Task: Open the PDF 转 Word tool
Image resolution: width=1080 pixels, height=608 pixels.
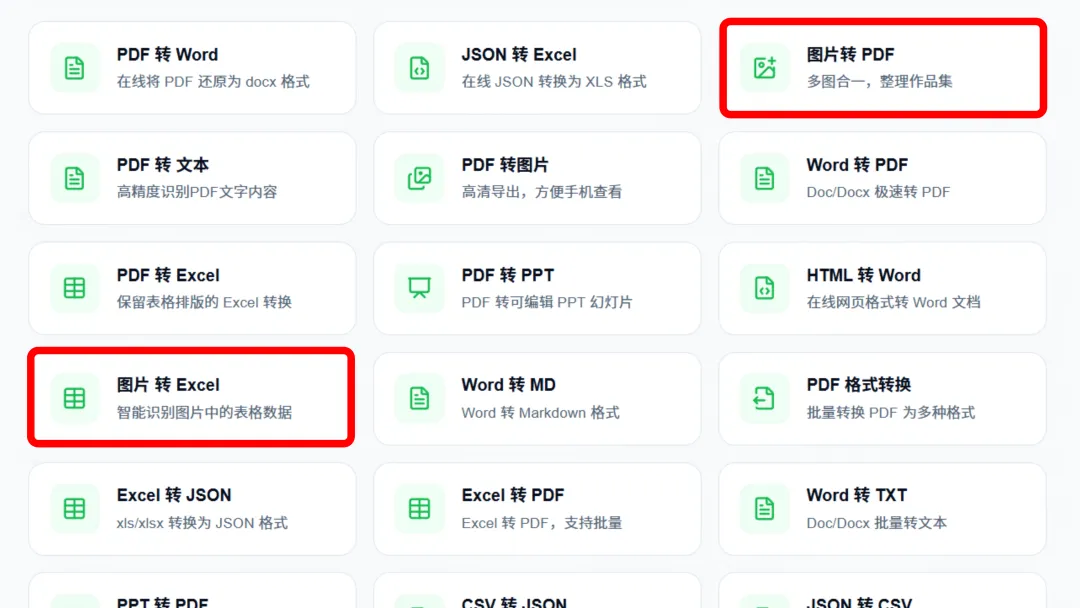Action: 192,67
